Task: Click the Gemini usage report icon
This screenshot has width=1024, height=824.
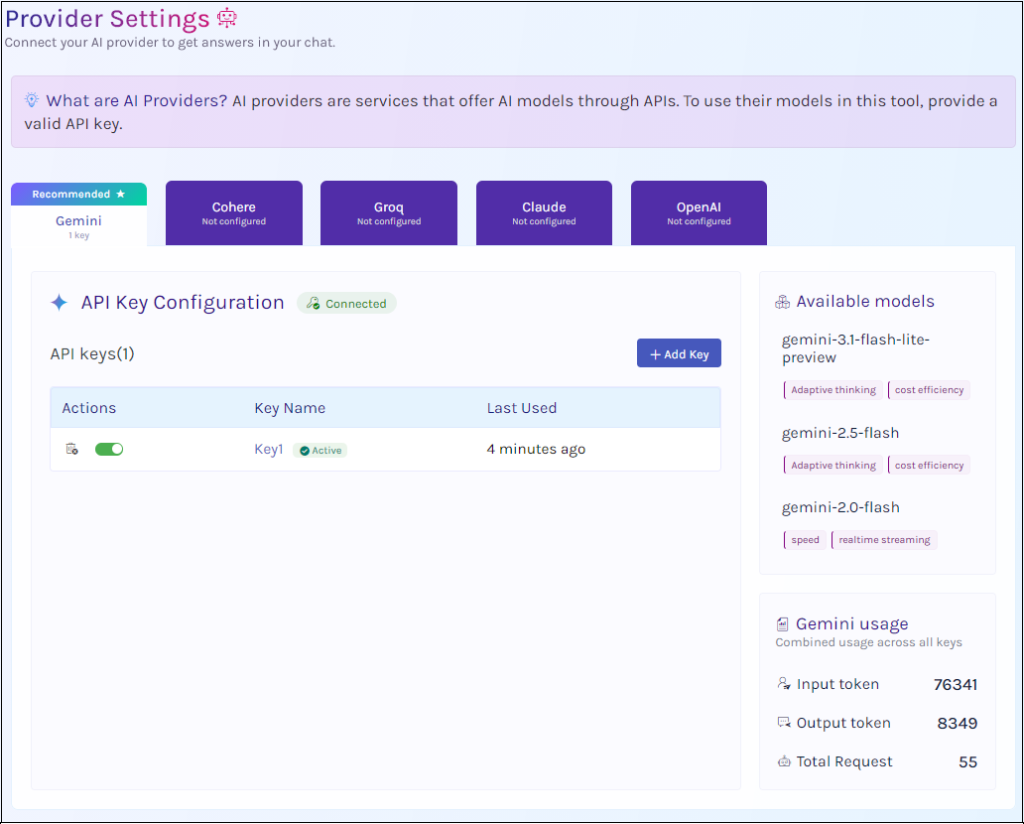Action: [x=782, y=624]
